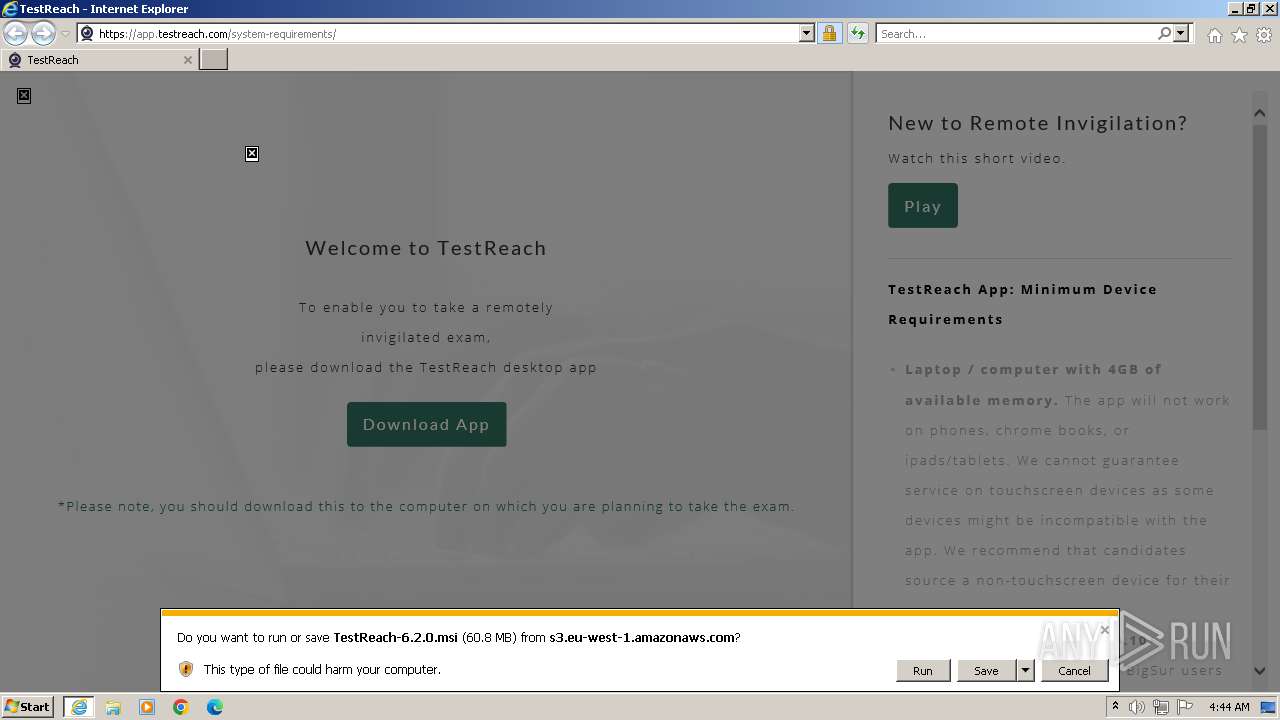Viewport: 1280px width, 720px height.
Task: Click the magnifier search icon
Action: point(1164,33)
